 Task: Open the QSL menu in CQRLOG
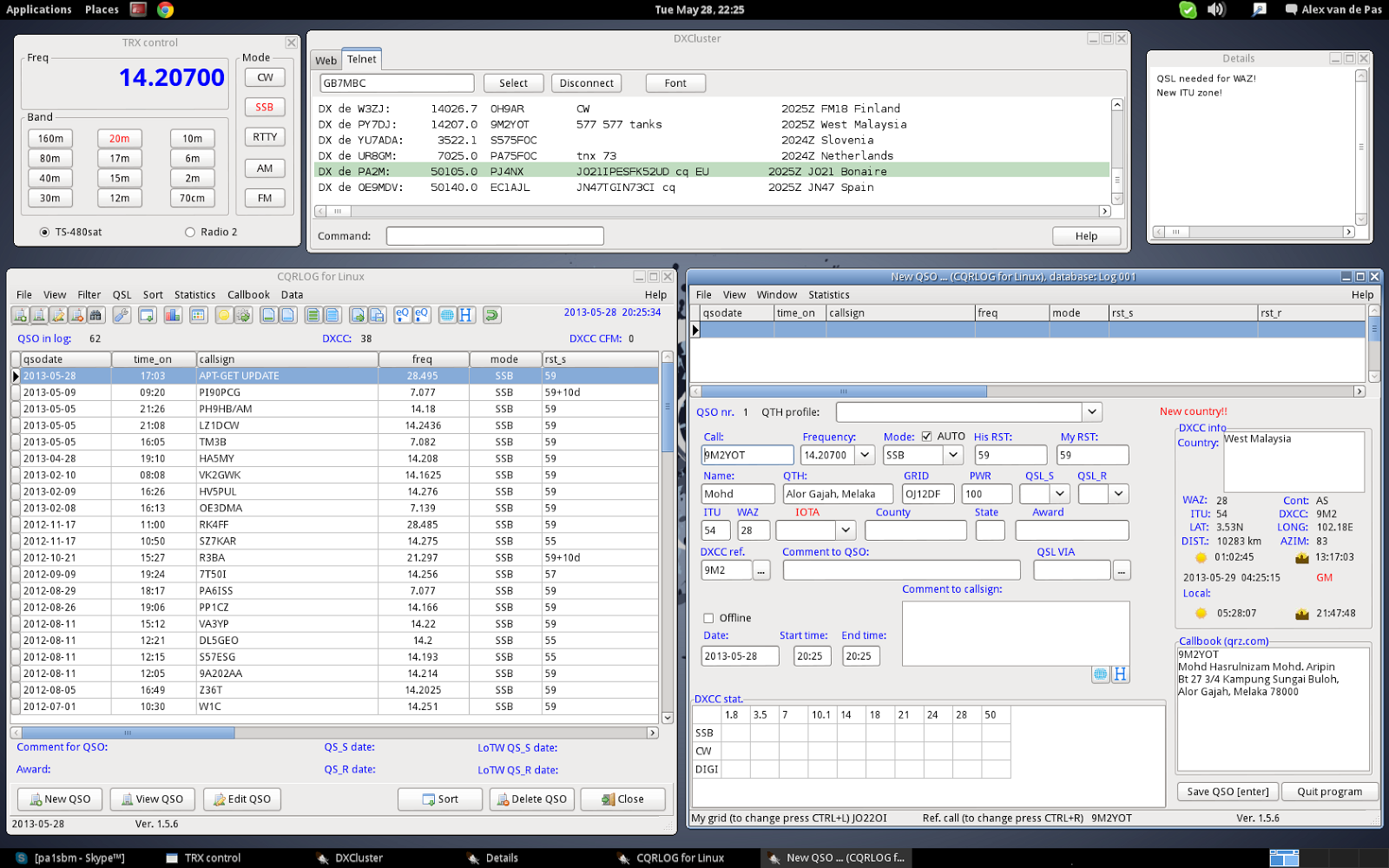(x=122, y=295)
